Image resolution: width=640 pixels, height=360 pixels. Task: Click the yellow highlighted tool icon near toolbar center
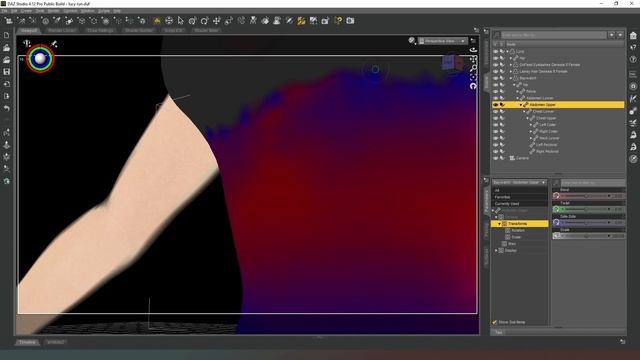157,20
